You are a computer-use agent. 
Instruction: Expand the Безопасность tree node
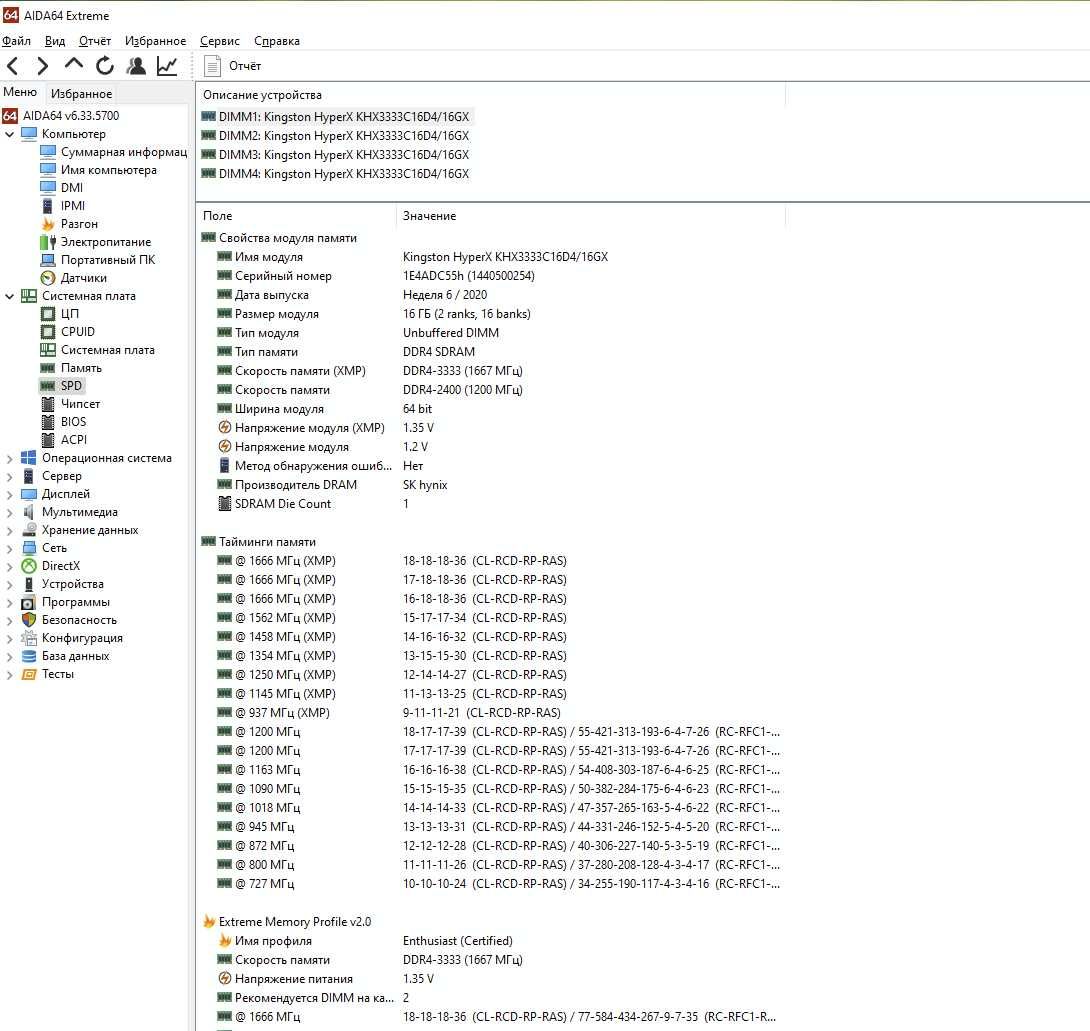10,621
